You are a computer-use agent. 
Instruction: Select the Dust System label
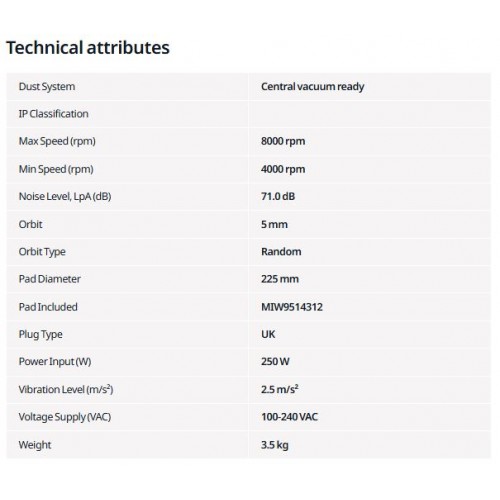pos(47,87)
